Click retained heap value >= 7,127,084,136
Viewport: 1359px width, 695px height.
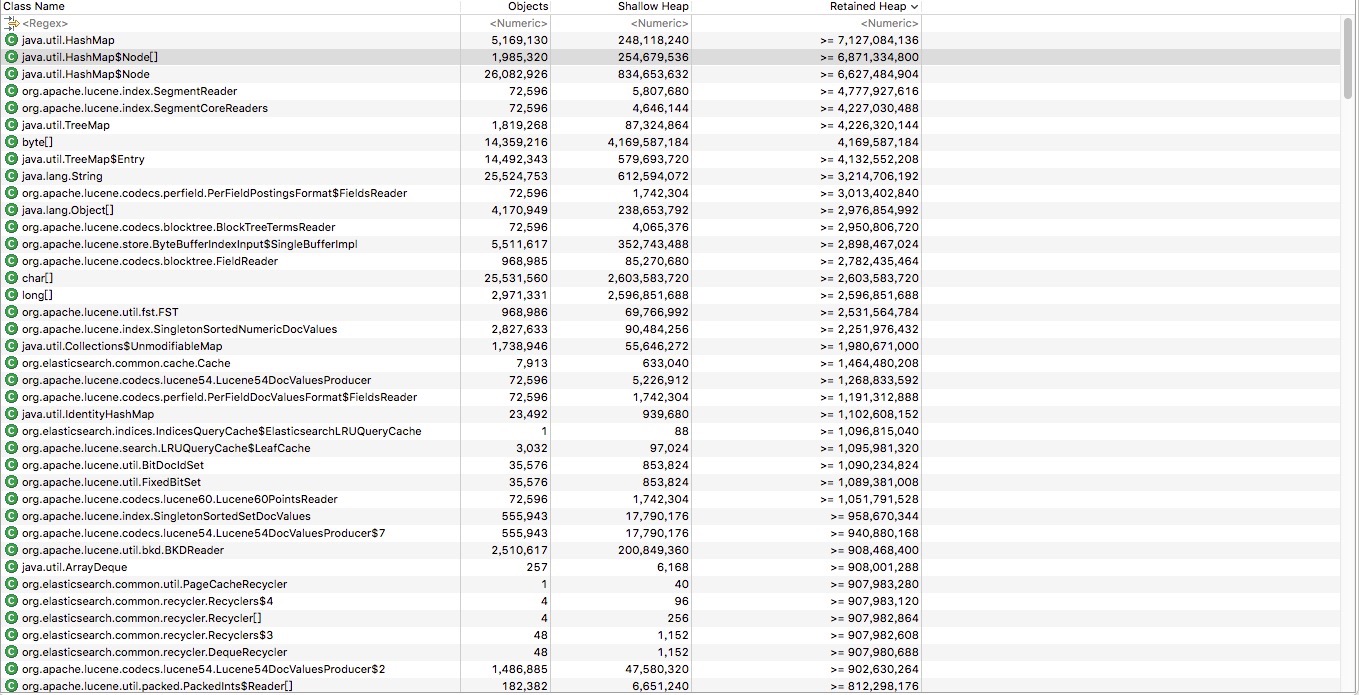coord(869,40)
